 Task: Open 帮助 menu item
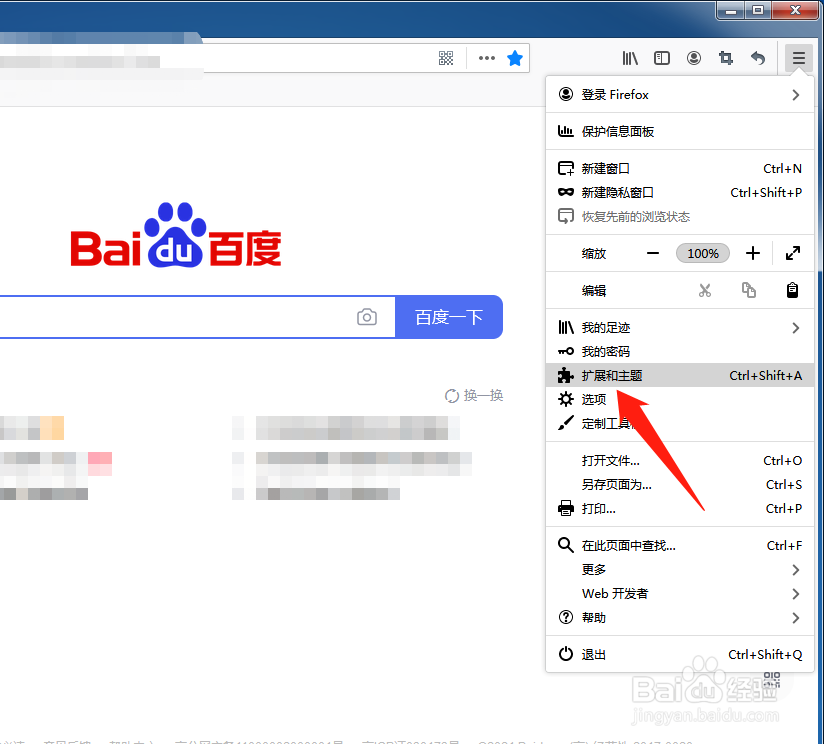click(x=680, y=617)
